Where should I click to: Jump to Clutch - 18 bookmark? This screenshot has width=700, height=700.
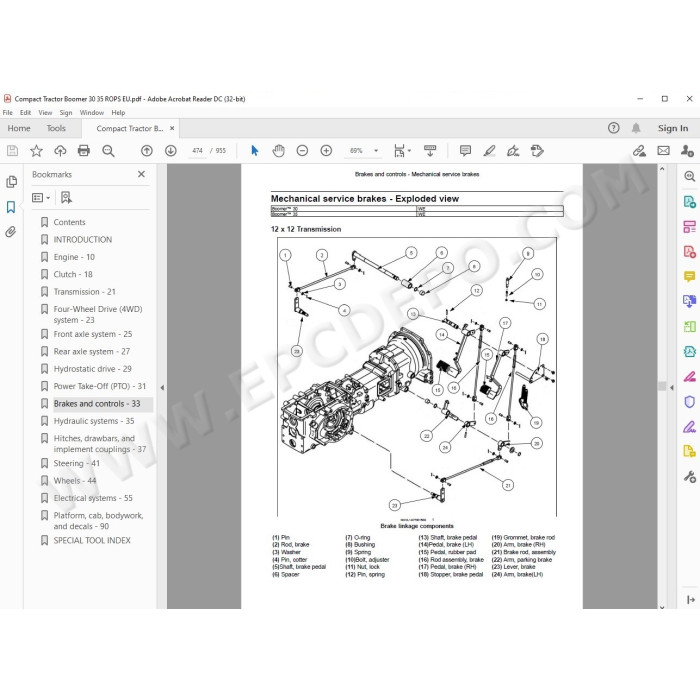73,274
